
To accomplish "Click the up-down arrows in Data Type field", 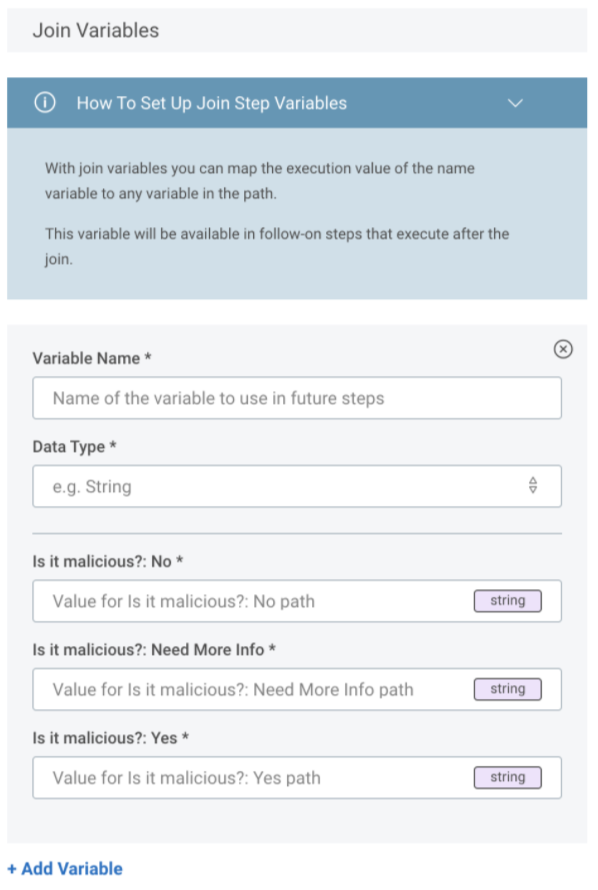I will (x=533, y=486).
